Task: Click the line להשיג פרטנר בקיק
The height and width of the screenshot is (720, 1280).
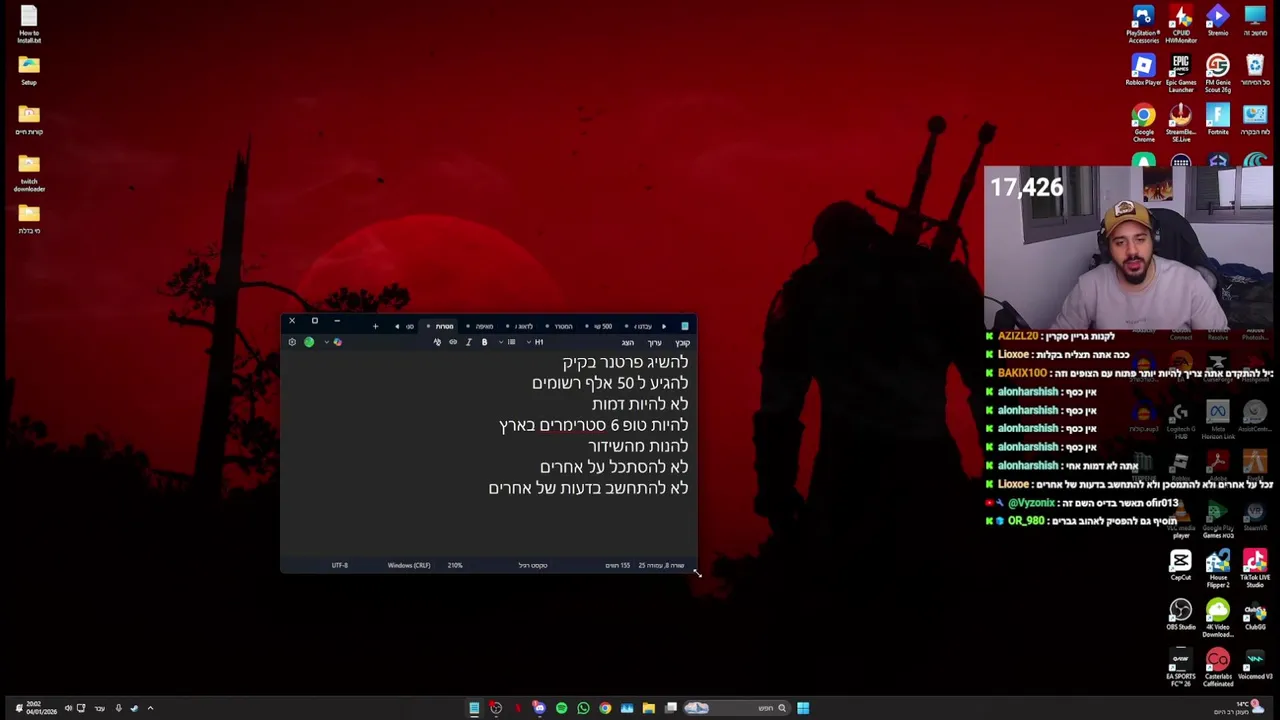Action: pos(625,362)
